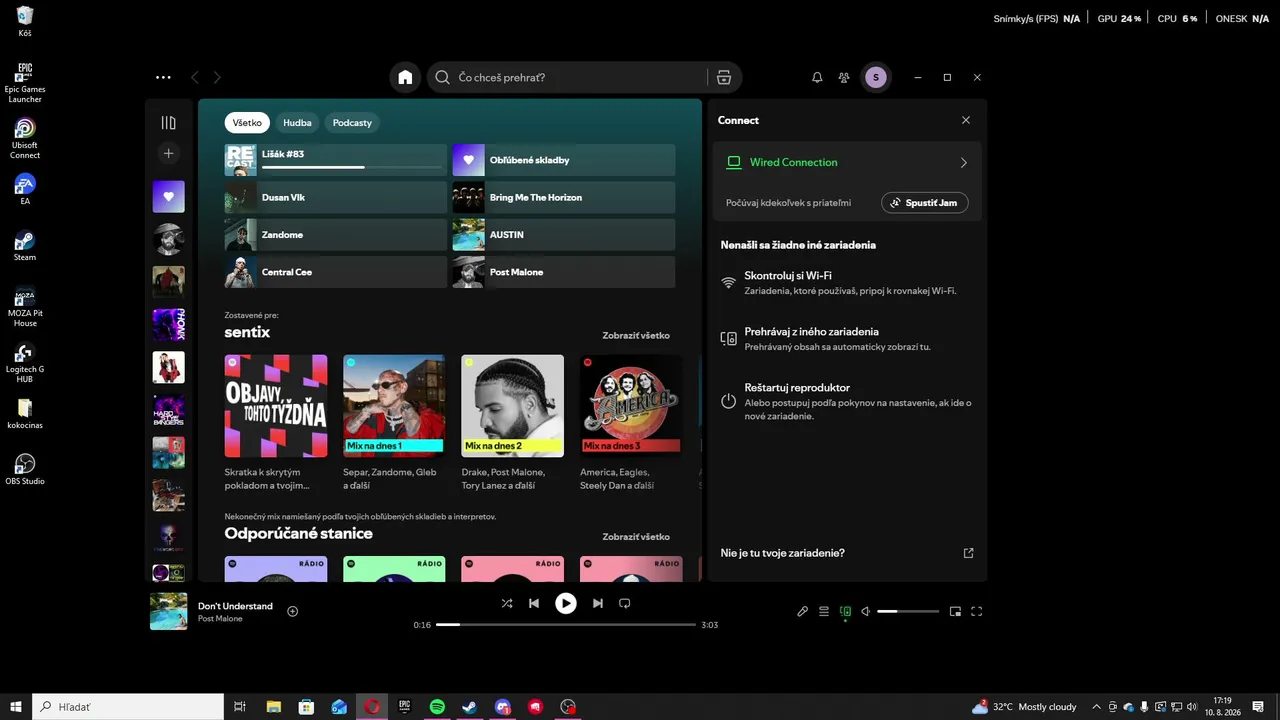Image resolution: width=1280 pixels, height=720 pixels.
Task: Open 'Mix na dnes 1' cover
Action: tap(394, 406)
